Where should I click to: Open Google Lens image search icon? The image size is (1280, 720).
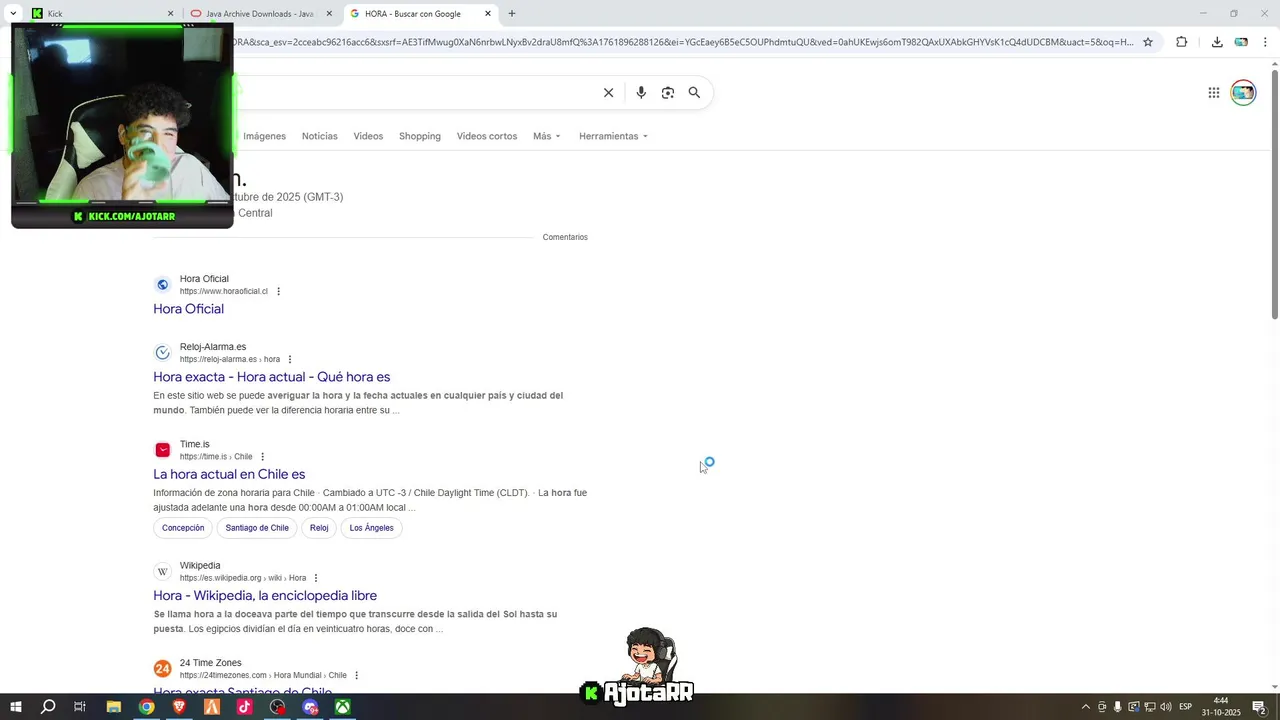coord(668,93)
